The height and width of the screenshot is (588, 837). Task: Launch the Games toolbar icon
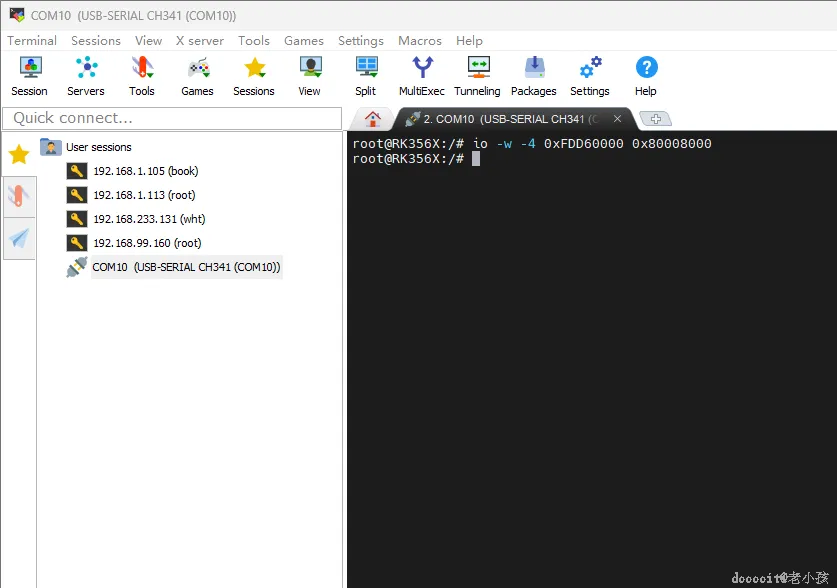pyautogui.click(x=198, y=76)
